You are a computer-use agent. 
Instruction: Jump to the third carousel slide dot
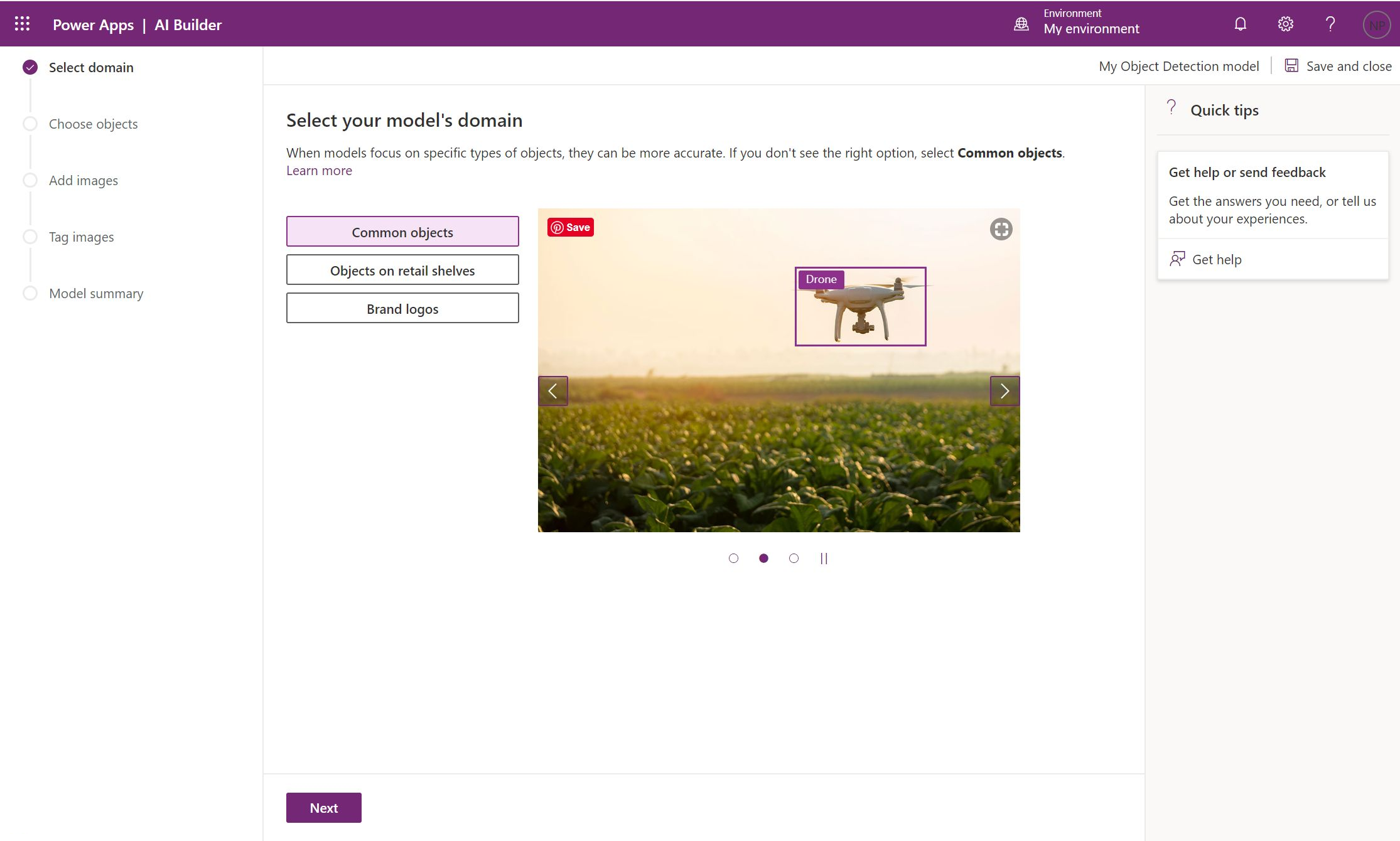[794, 558]
